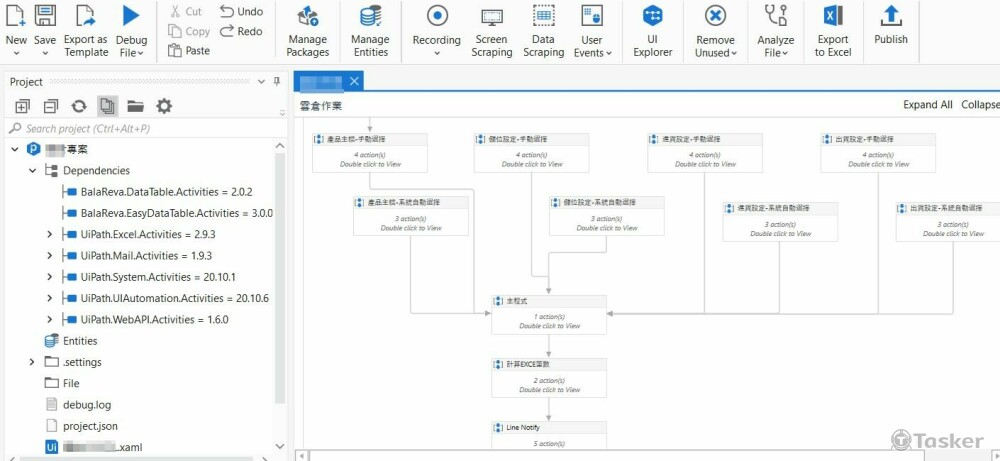Select the 計算EXCE筆數 sequence node
This screenshot has height=461, width=1000.
pos(548,377)
